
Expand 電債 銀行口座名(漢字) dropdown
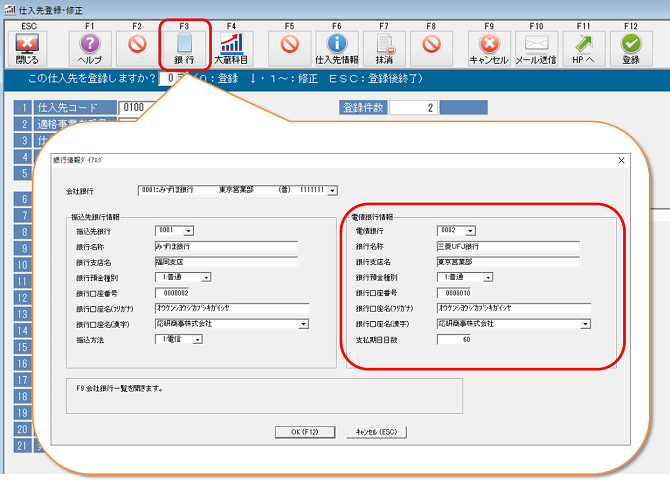pos(585,324)
